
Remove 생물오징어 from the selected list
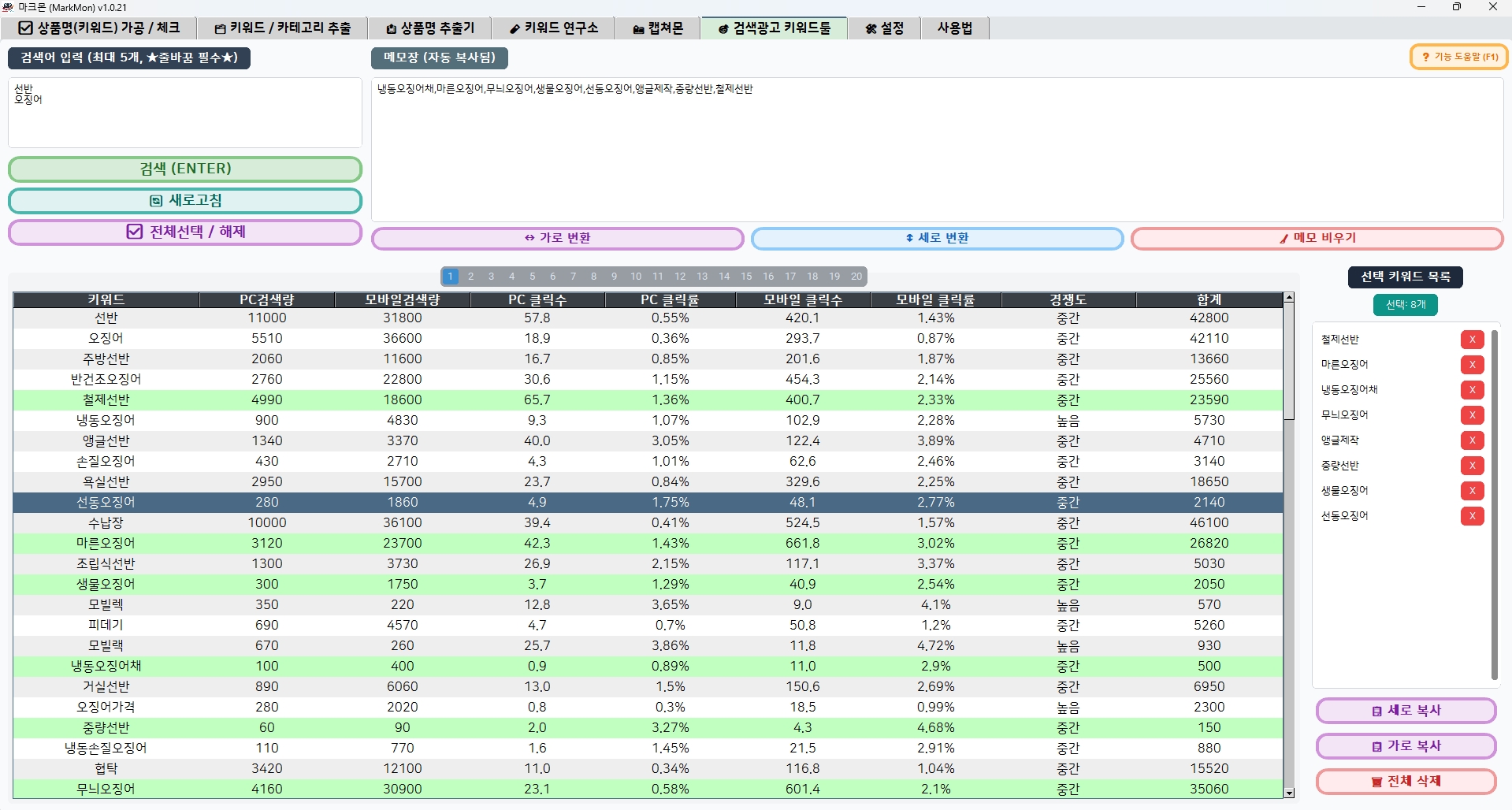(1472, 491)
